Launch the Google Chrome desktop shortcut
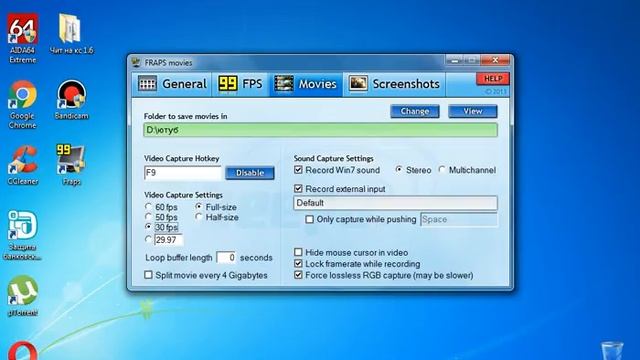Image resolution: width=640 pixels, height=360 pixels. (x=22, y=104)
